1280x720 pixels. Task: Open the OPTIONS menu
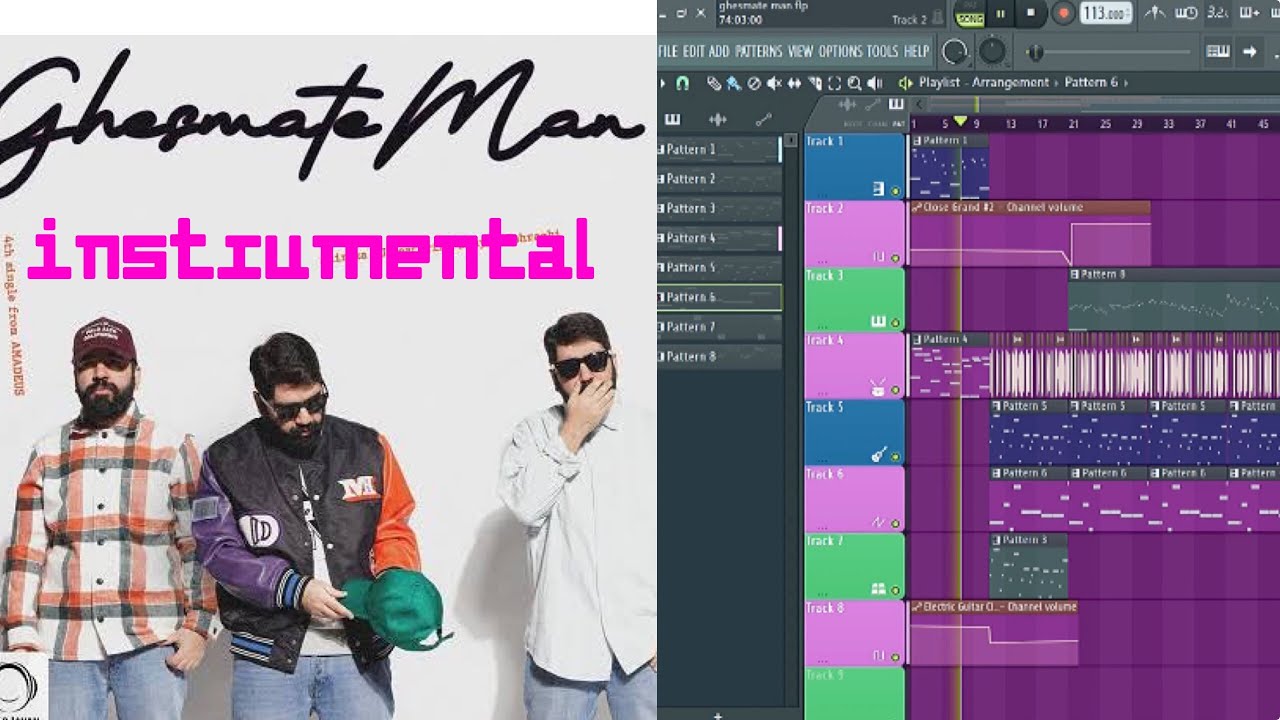(x=840, y=51)
